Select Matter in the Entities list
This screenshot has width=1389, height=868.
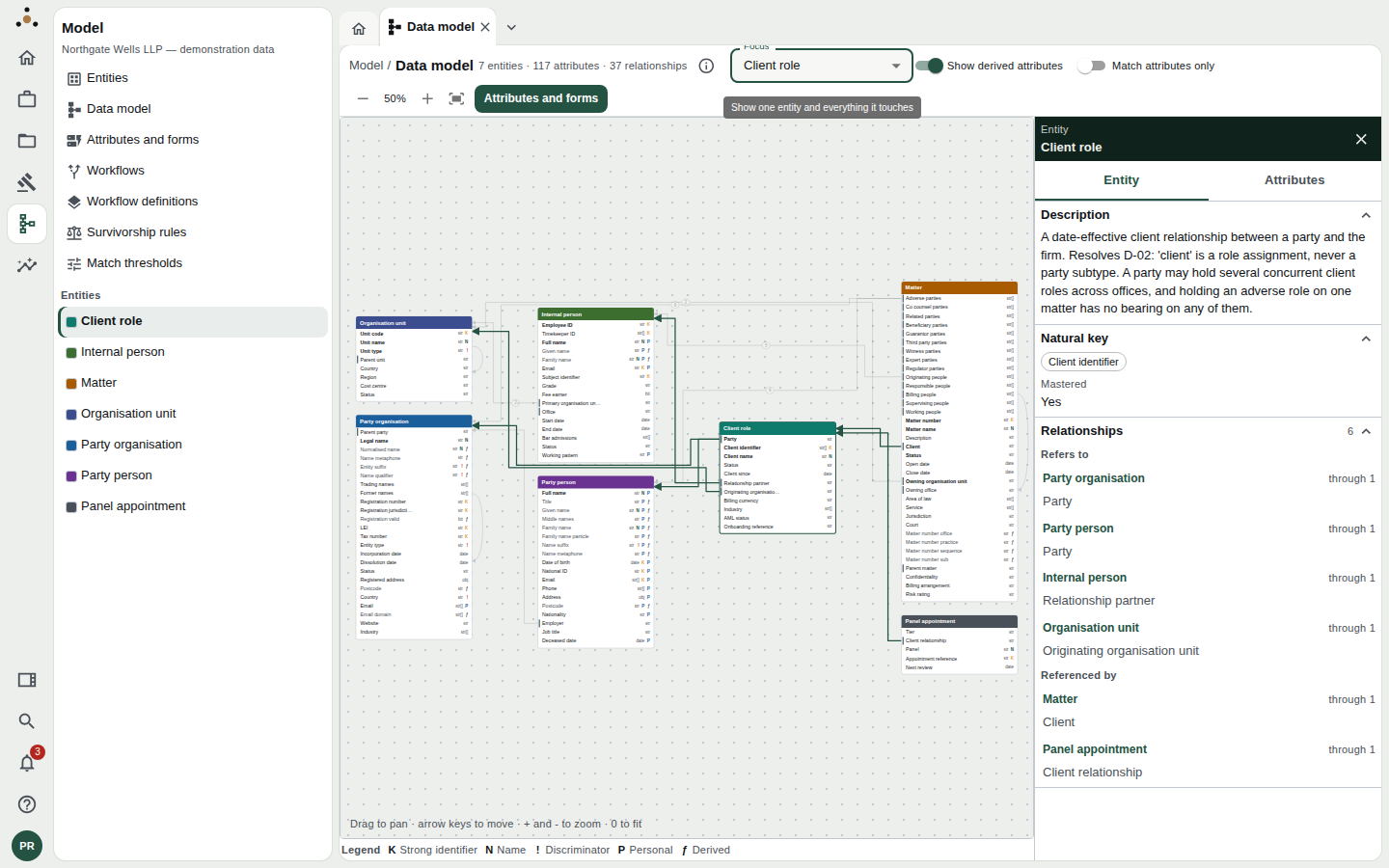(193, 383)
